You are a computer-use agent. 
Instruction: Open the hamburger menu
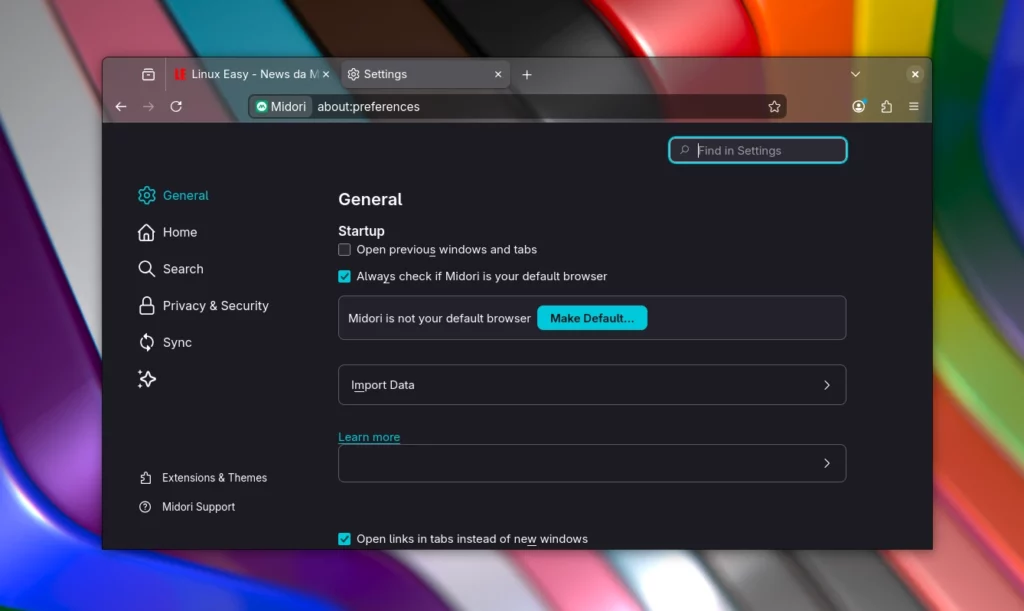pyautogui.click(x=913, y=106)
